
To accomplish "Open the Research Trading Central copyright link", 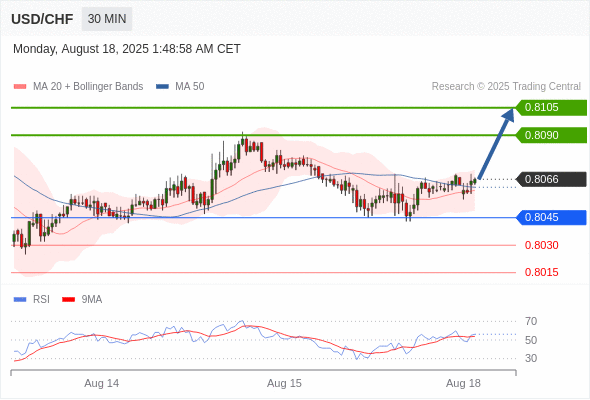I will pos(506,87).
